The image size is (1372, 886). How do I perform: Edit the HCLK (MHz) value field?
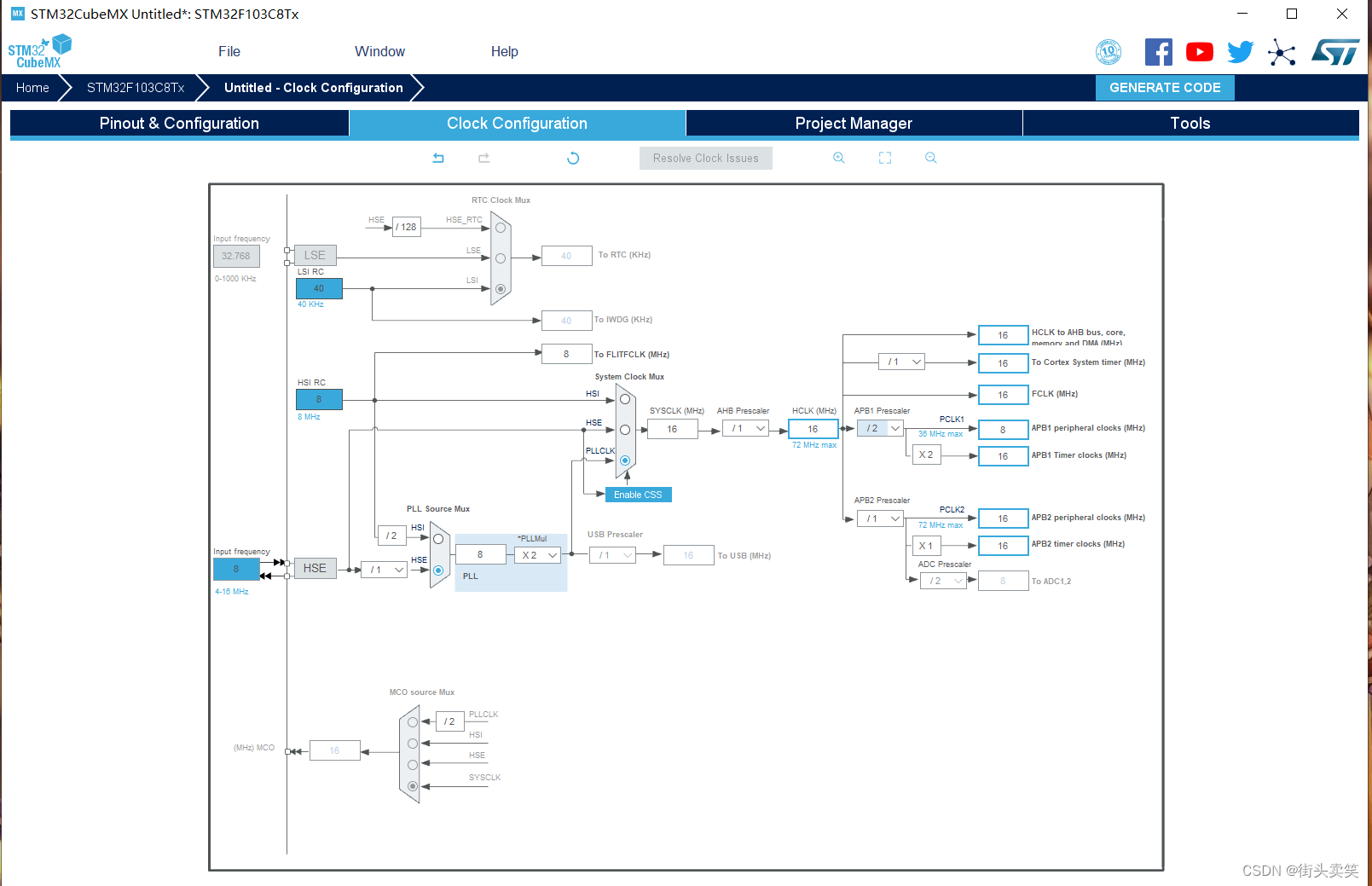[813, 429]
